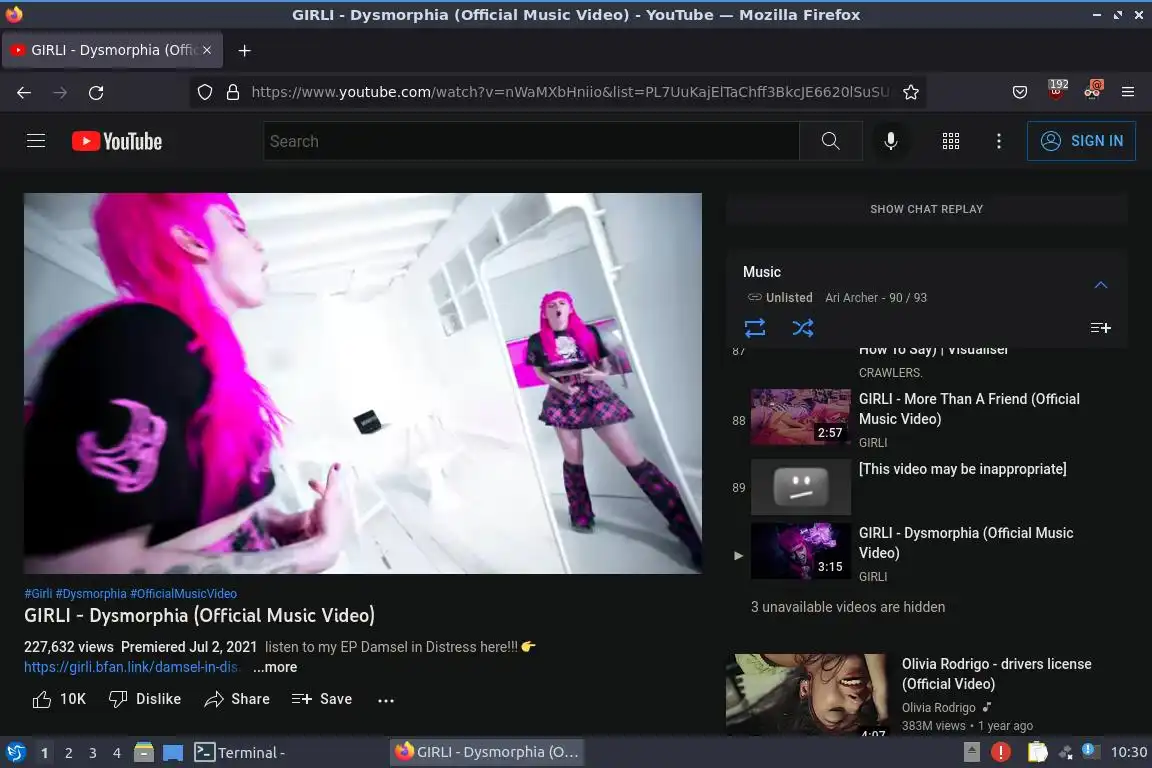The height and width of the screenshot is (768, 1152).
Task: Toggle playlist loop
Action: pyautogui.click(x=755, y=328)
